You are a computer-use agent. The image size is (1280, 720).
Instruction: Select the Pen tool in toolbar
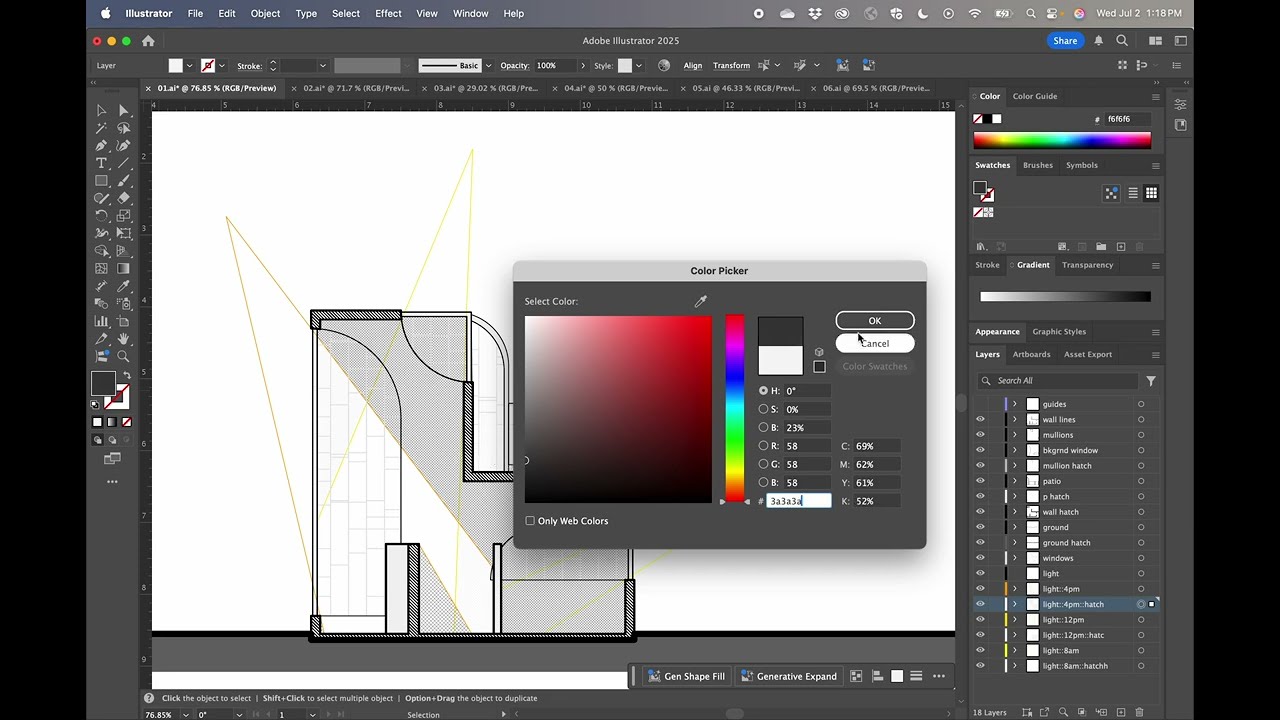101,146
